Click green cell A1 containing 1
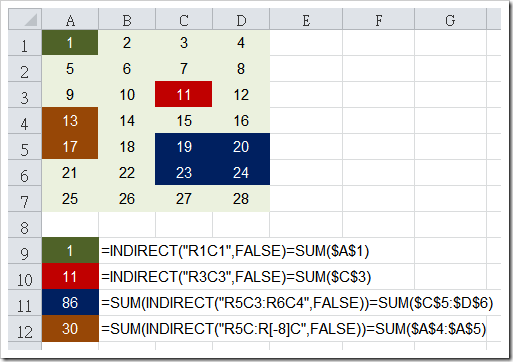Screen dimensions: 513x362 (70, 43)
